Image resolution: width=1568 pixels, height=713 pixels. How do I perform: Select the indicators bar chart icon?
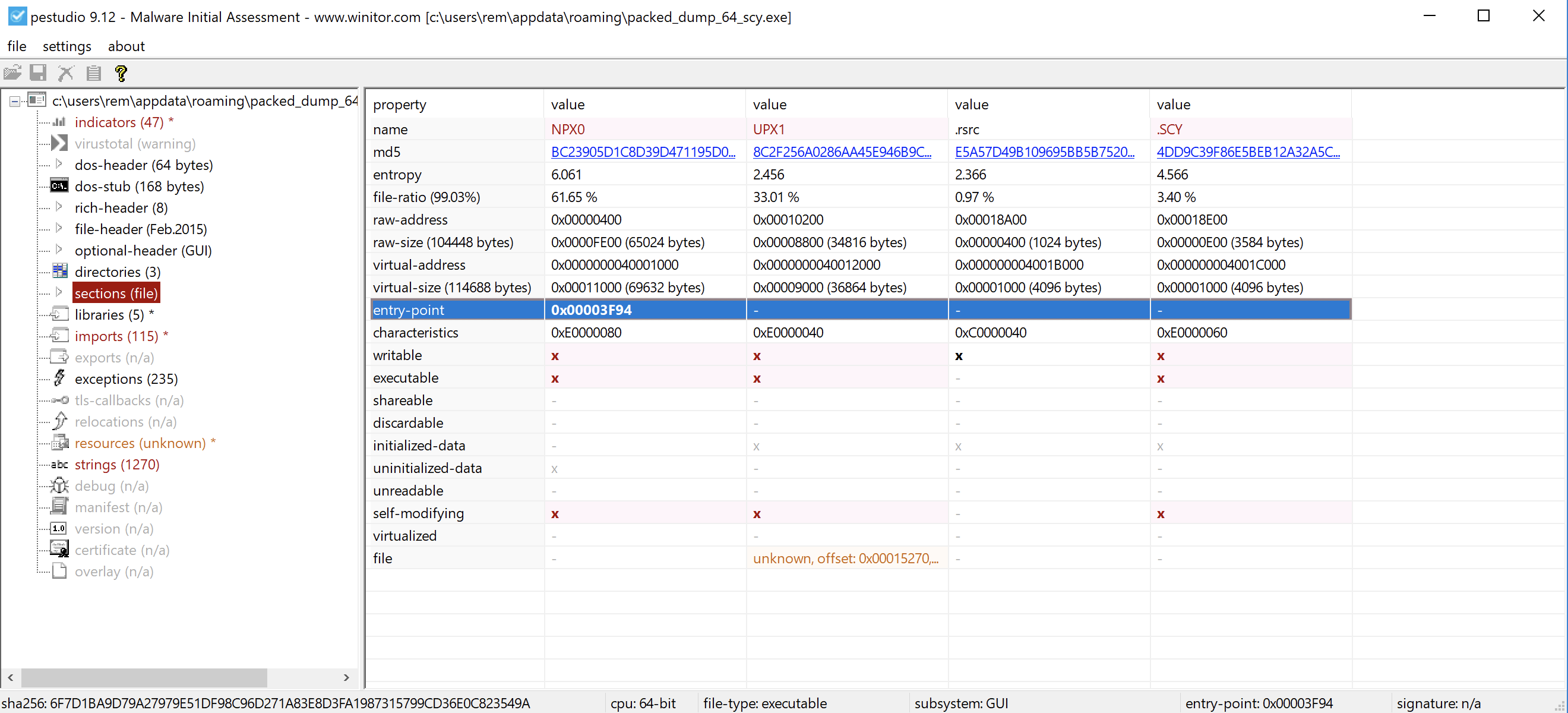(59, 122)
